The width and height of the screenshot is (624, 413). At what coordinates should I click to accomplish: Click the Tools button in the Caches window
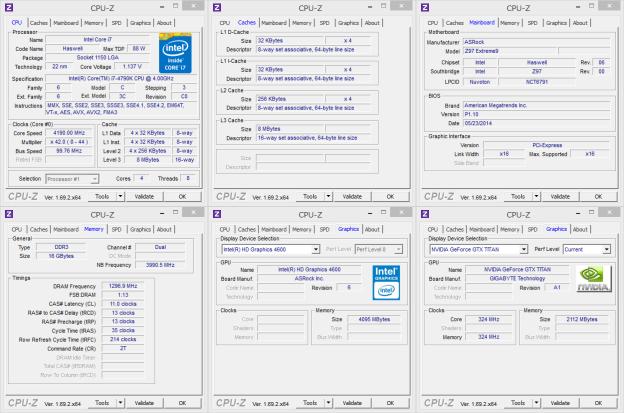point(310,197)
